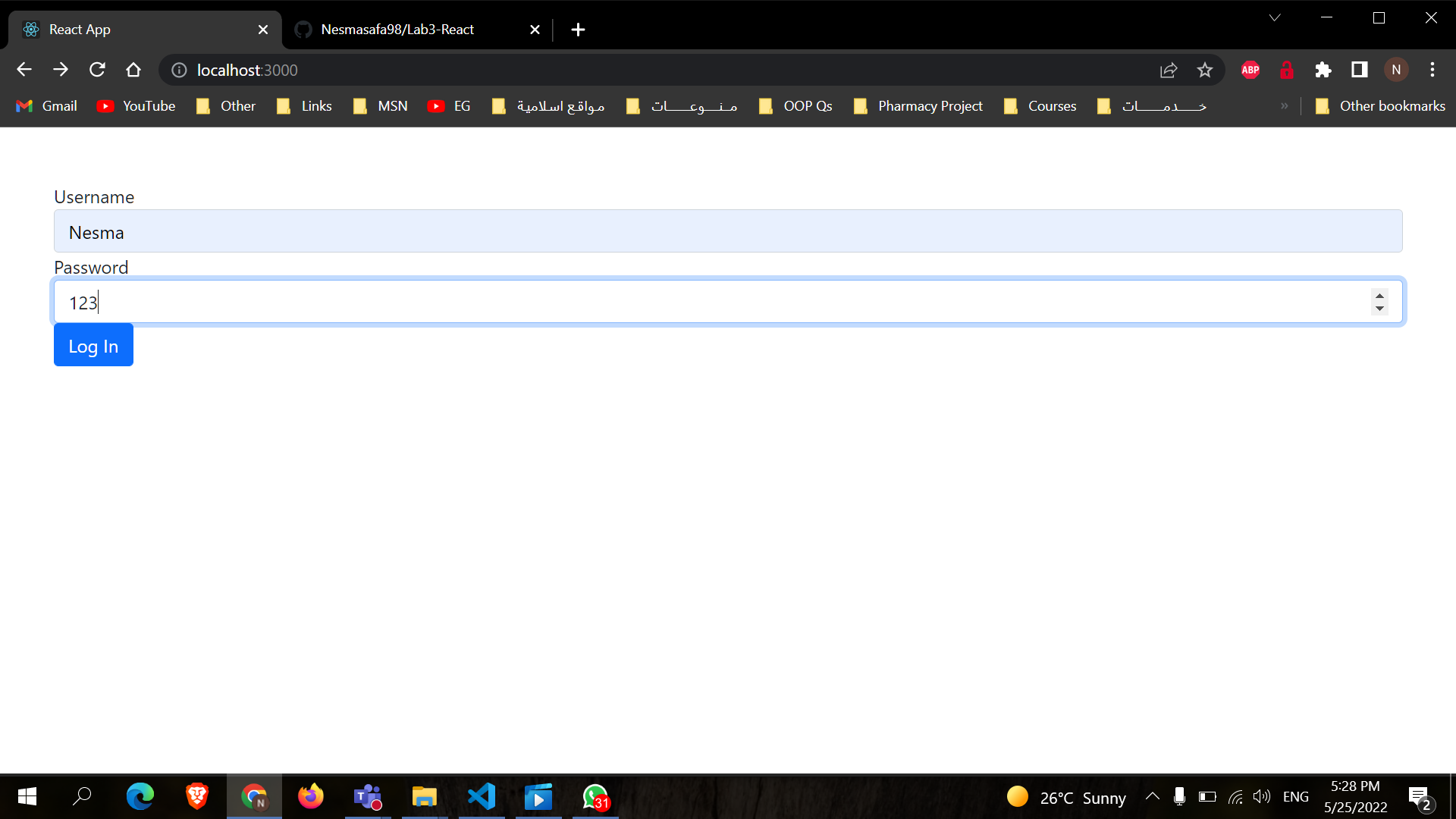Open the tab search dropdown arrow

(1275, 17)
